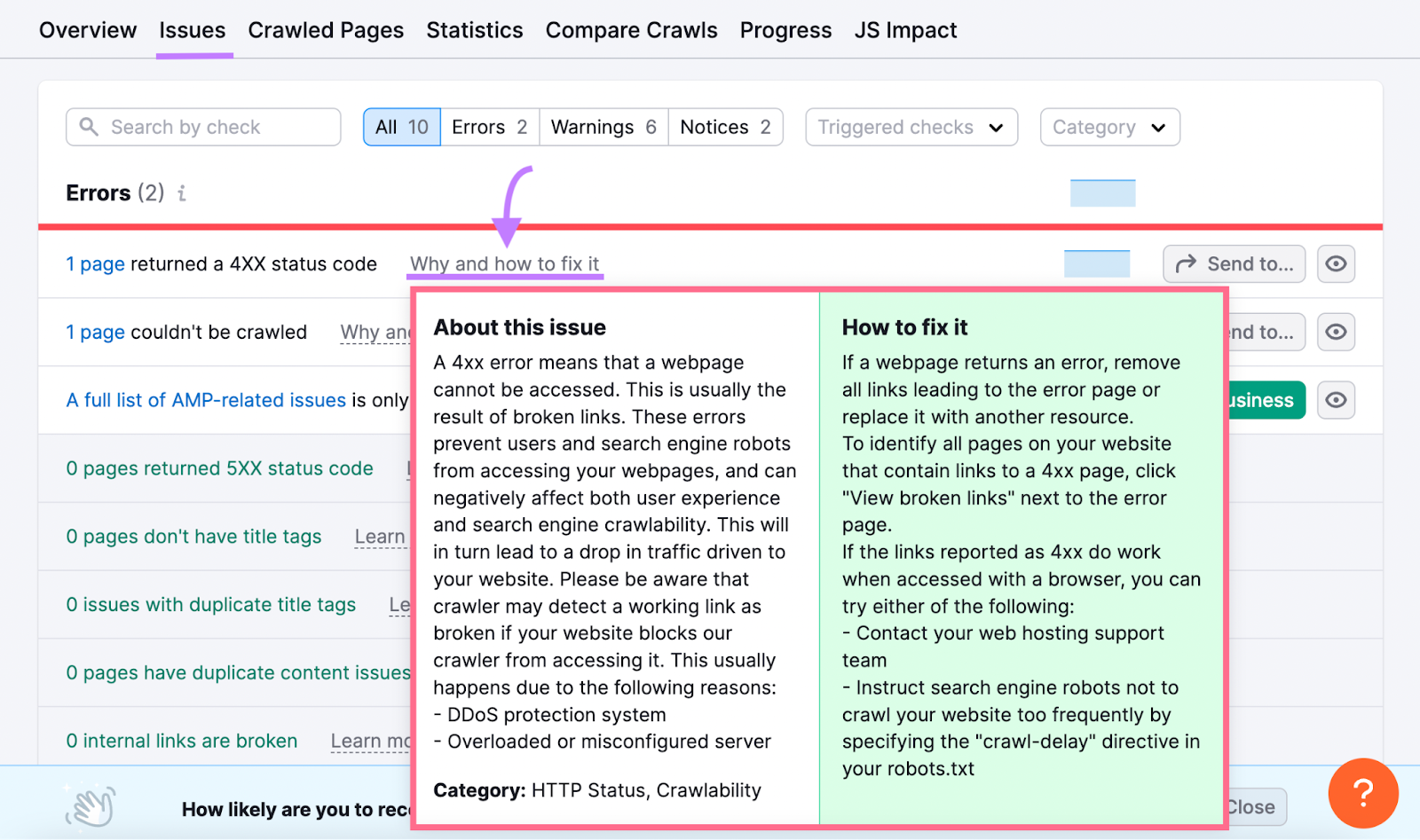Viewport: 1420px width, 840px height.
Task: Click the waving hand feedback icon
Action: 91,807
